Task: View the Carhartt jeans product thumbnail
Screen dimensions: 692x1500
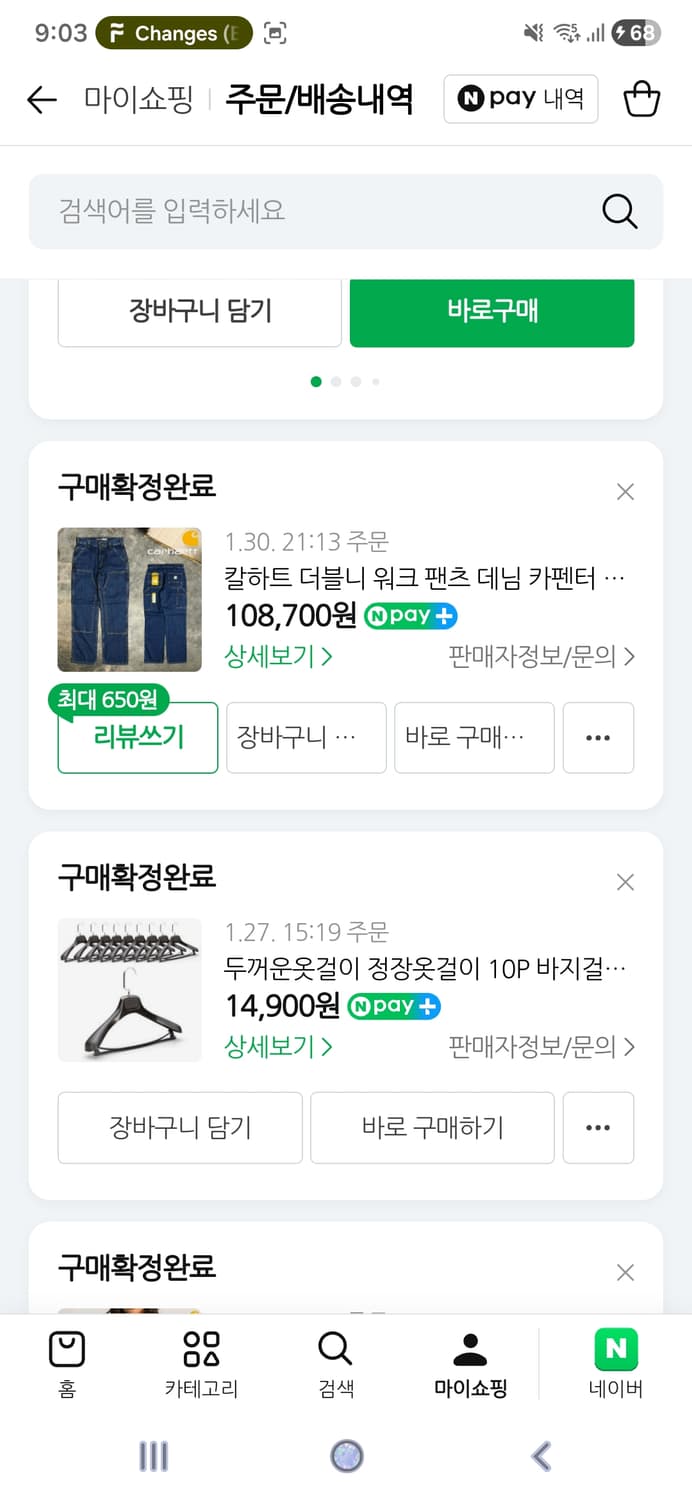Action: 130,600
